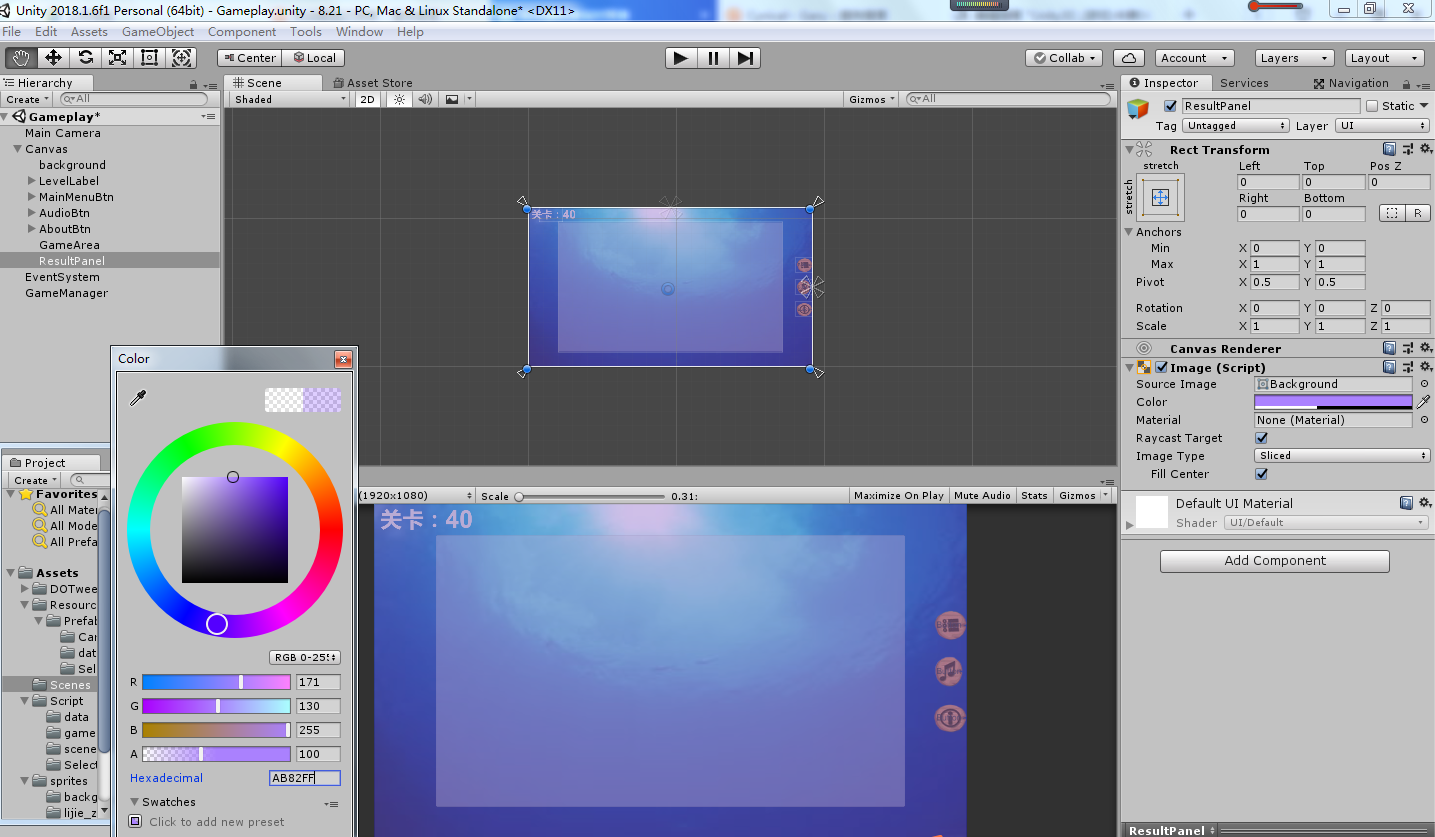This screenshot has height=837, width=1435.
Task: Switch to Services tab
Action: coord(1244,83)
